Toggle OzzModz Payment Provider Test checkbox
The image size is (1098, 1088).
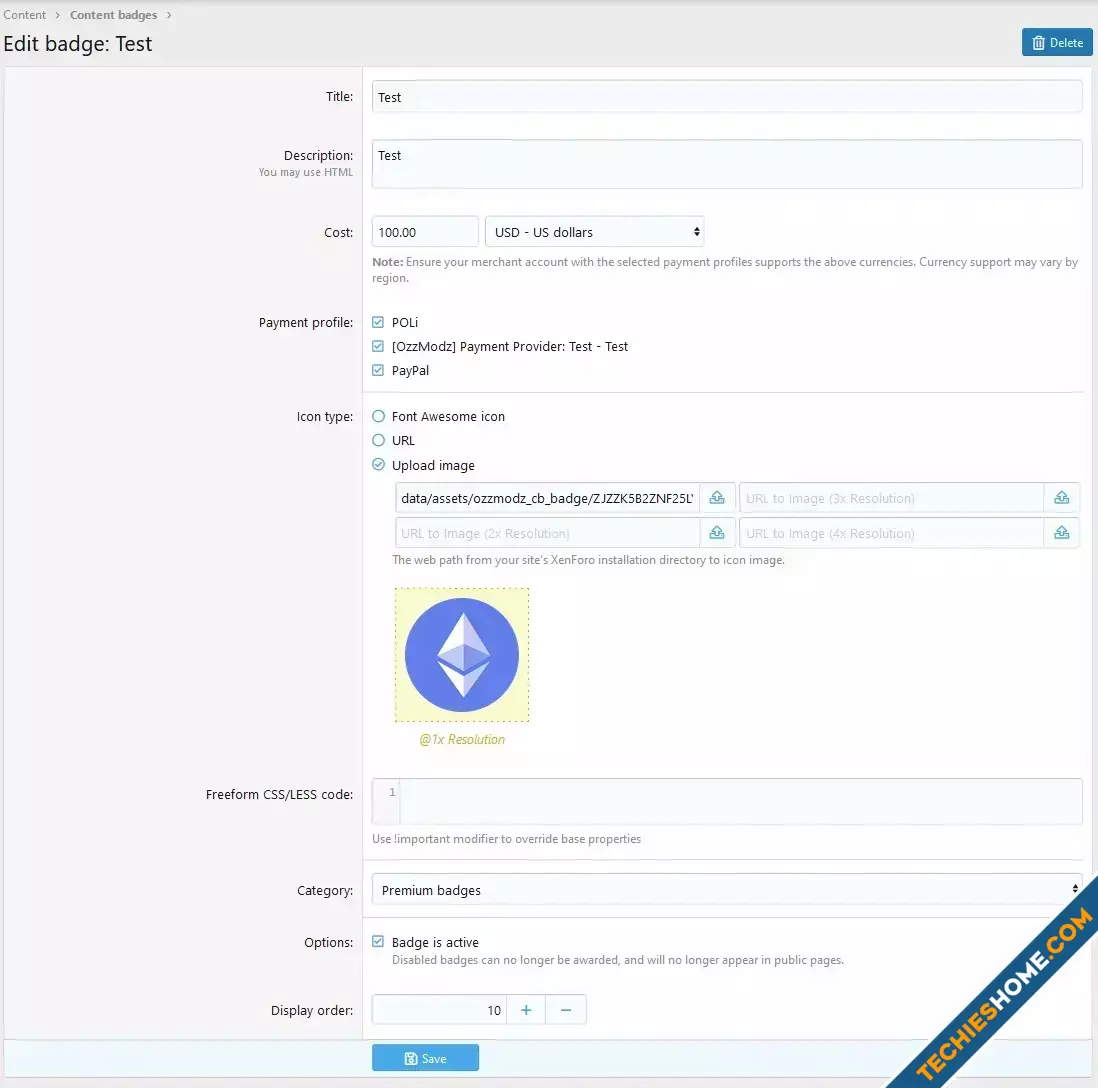coord(378,346)
